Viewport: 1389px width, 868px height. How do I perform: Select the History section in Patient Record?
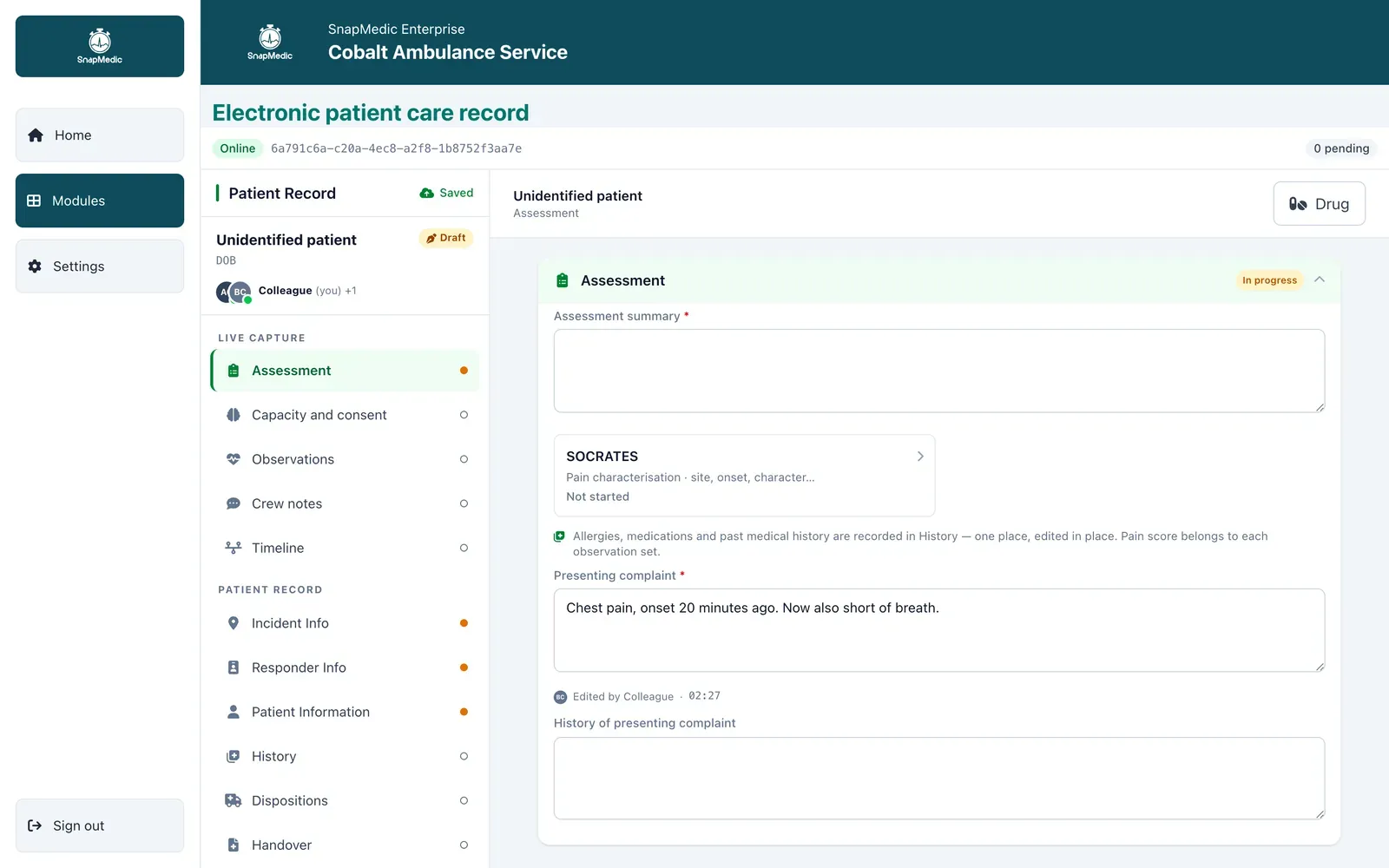346,756
